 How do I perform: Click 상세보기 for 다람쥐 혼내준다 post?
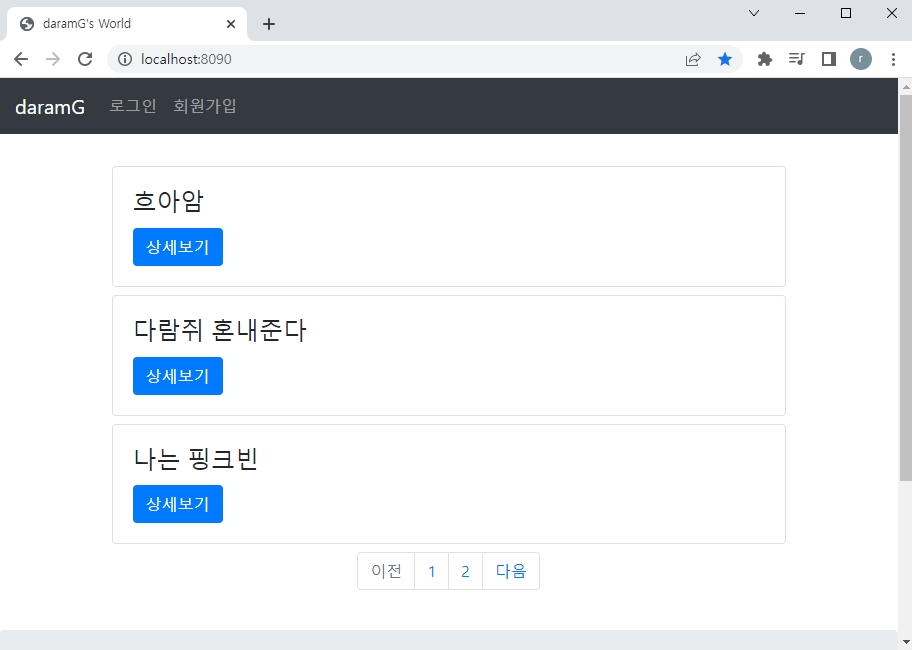point(178,376)
